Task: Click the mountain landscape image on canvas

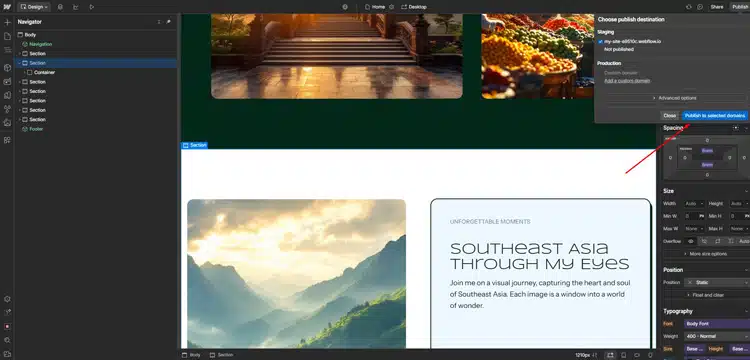Action: click(297, 273)
